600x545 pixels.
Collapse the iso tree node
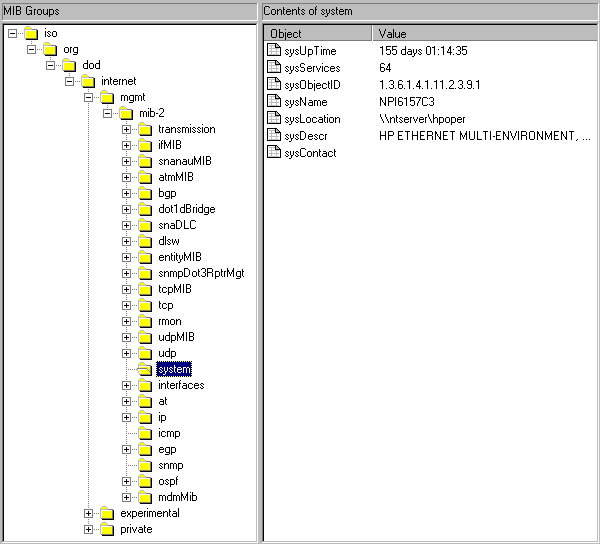point(12,34)
